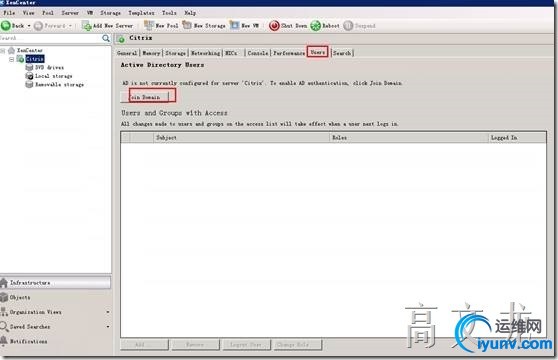Image resolution: width=558 pixels, height=360 pixels.
Task: Click the New Storage toolbar icon
Action: [187, 25]
